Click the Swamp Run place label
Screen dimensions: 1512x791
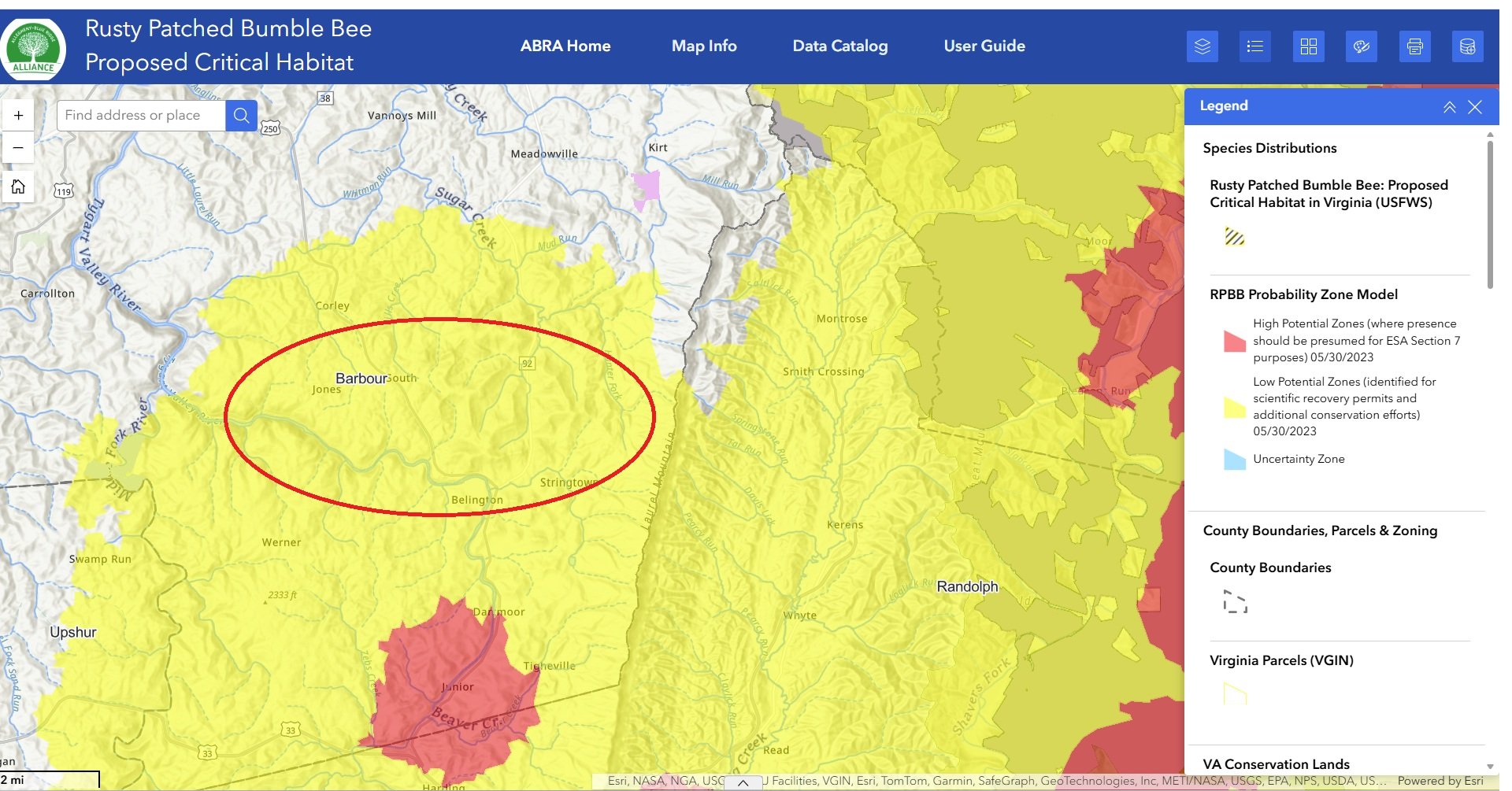pyautogui.click(x=100, y=559)
